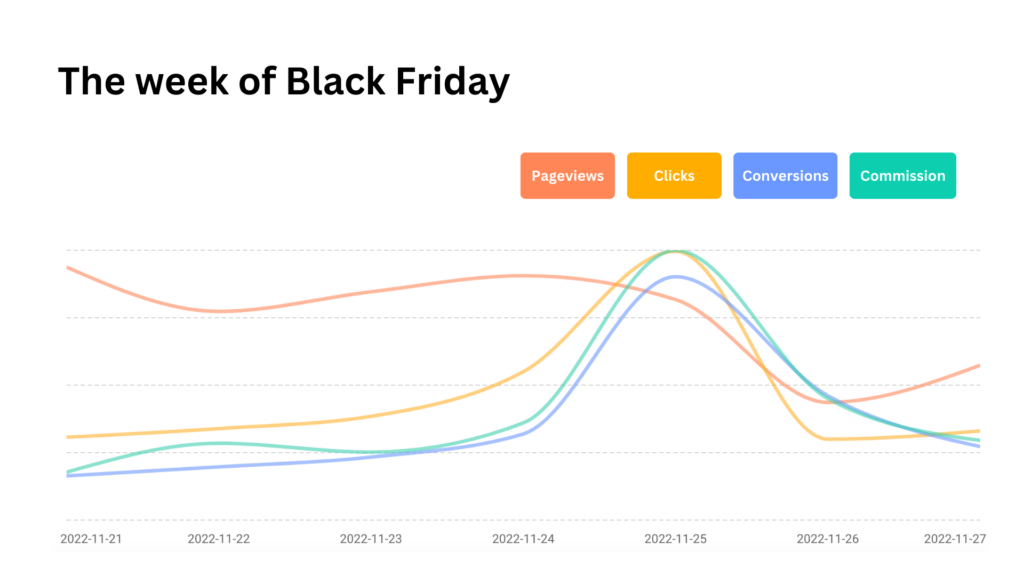Toggle the Pageviews series button
This screenshot has width=1024, height=576.
click(567, 176)
